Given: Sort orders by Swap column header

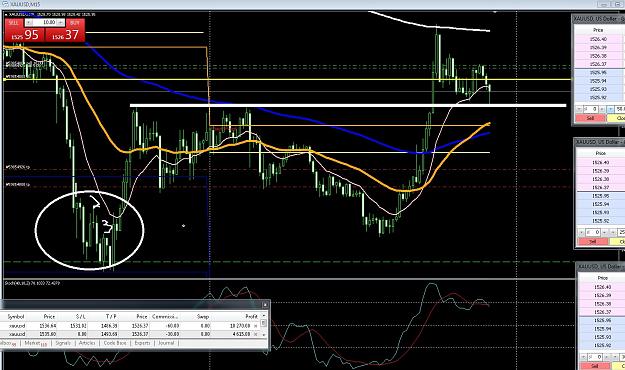Looking at the screenshot, I should tap(203, 317).
